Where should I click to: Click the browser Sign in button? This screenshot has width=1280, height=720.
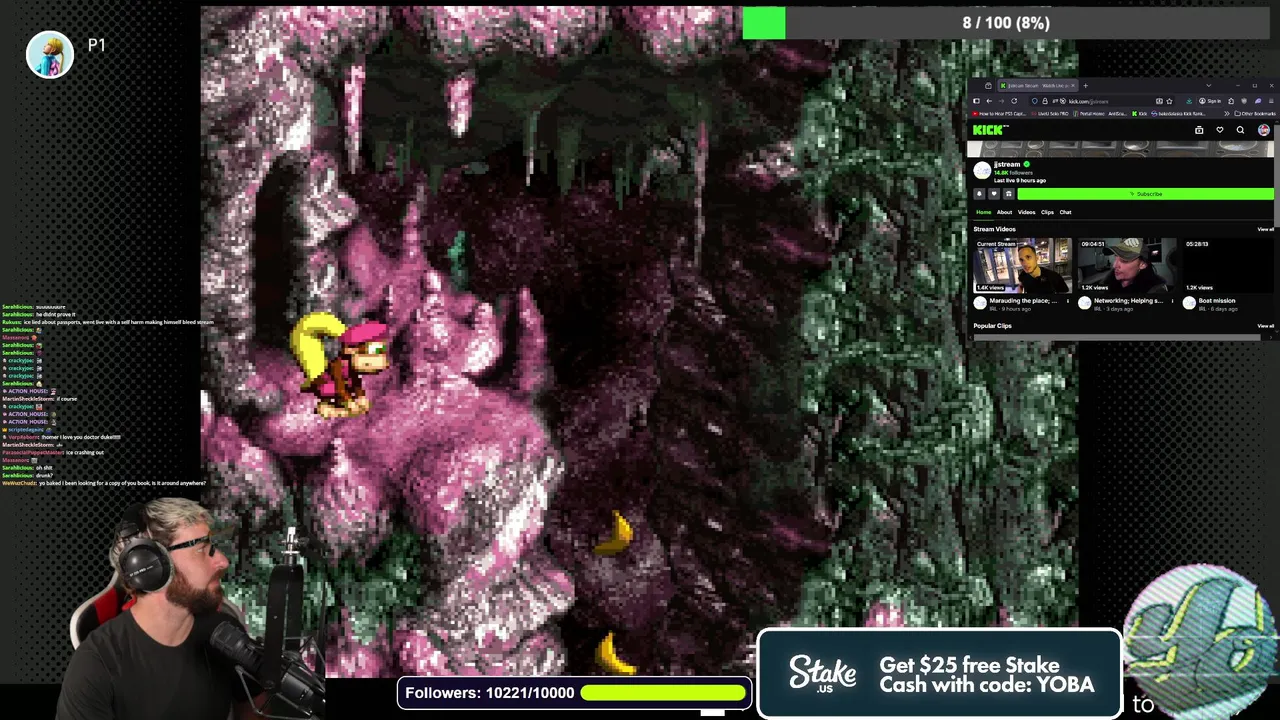[x=1210, y=101]
